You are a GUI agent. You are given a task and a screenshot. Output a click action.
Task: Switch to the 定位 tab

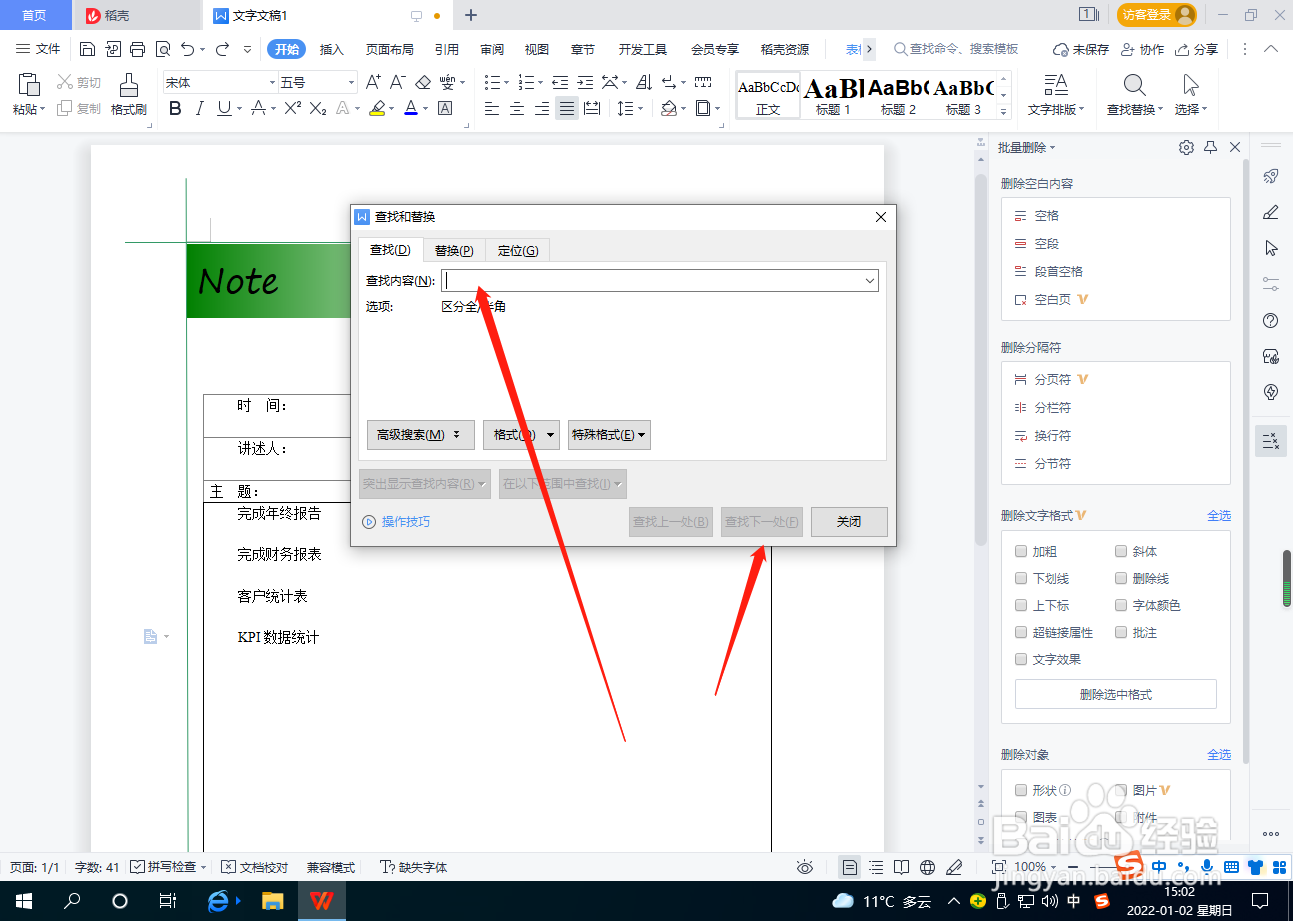pyautogui.click(x=518, y=250)
